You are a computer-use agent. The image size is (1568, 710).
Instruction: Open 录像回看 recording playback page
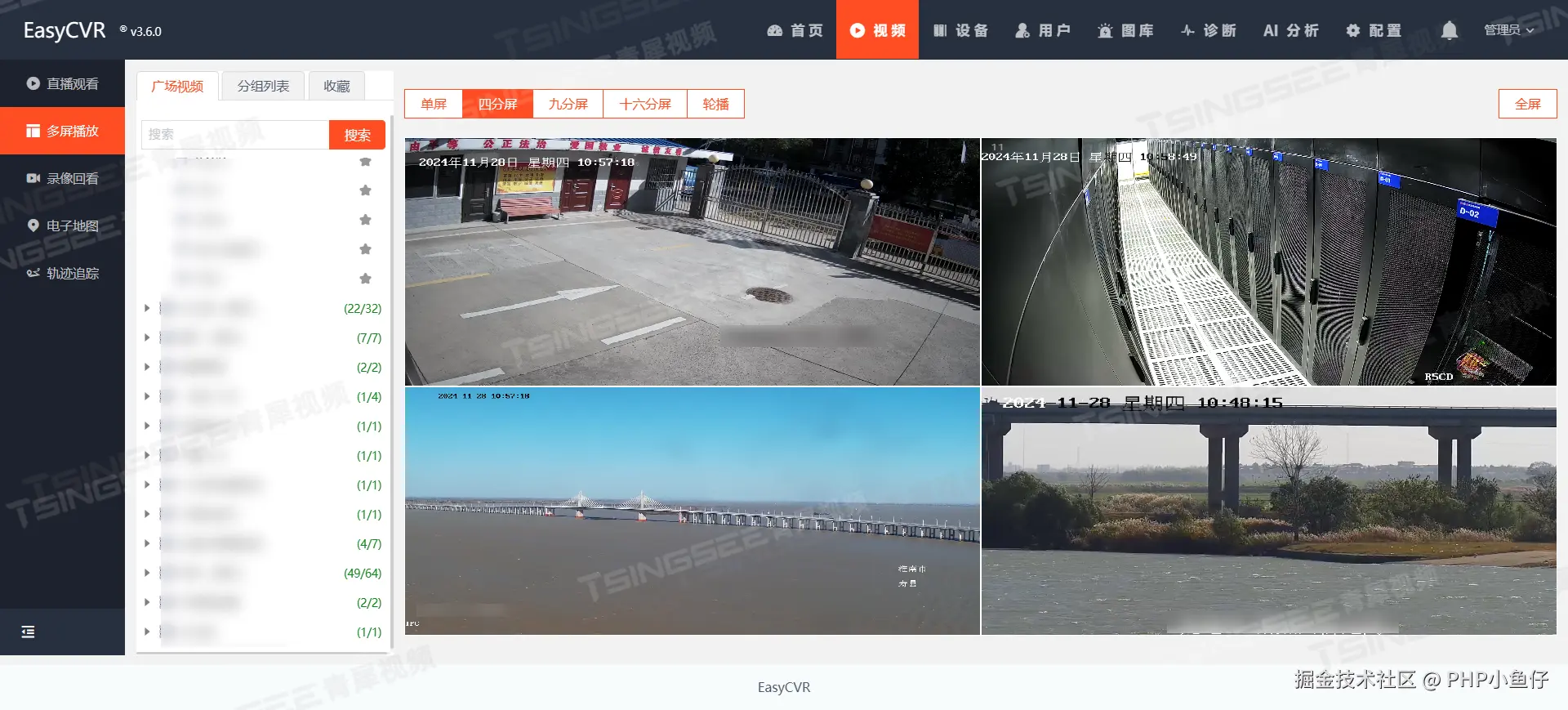point(62,178)
